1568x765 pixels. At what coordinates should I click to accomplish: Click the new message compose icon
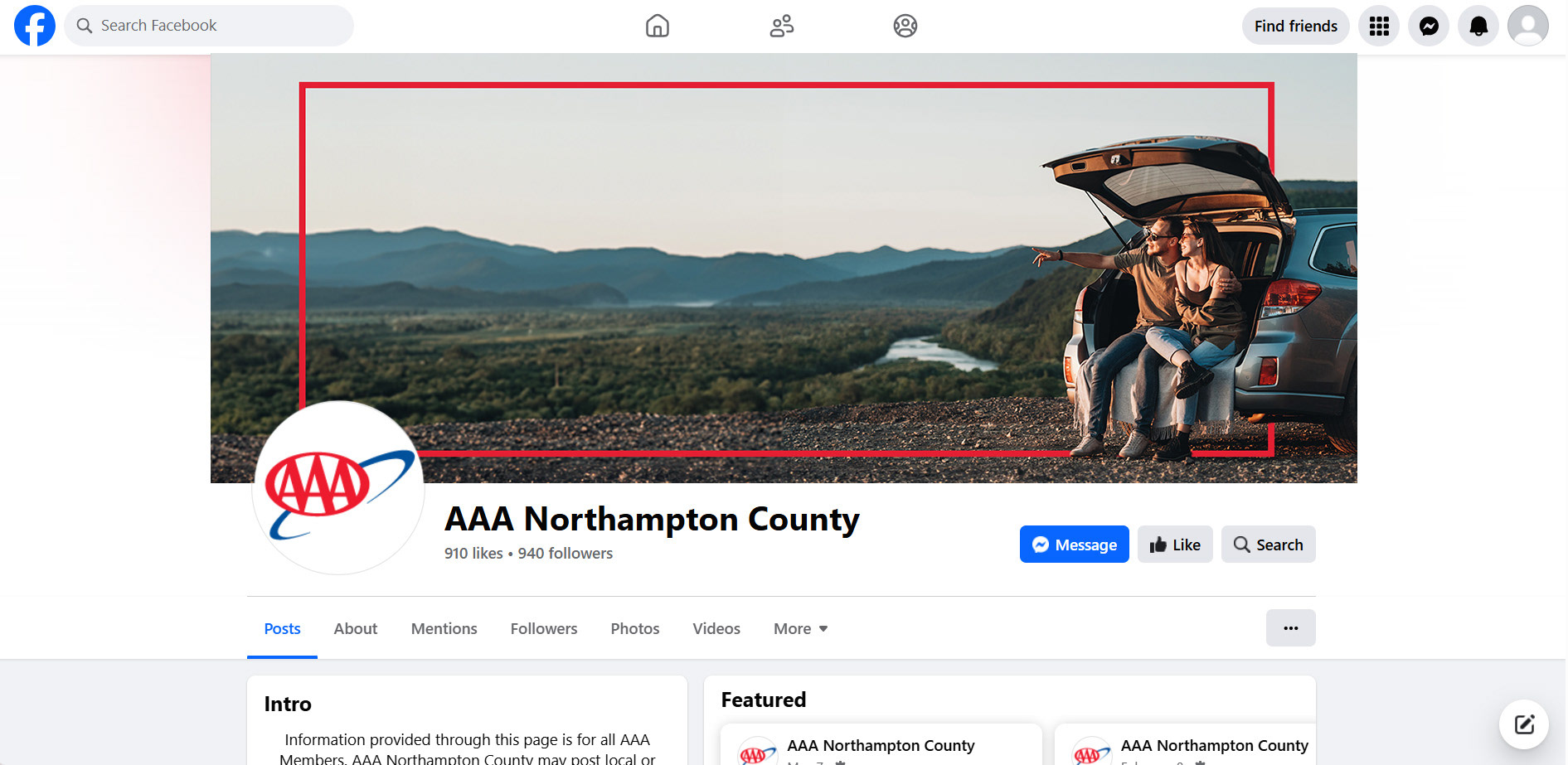tap(1524, 724)
